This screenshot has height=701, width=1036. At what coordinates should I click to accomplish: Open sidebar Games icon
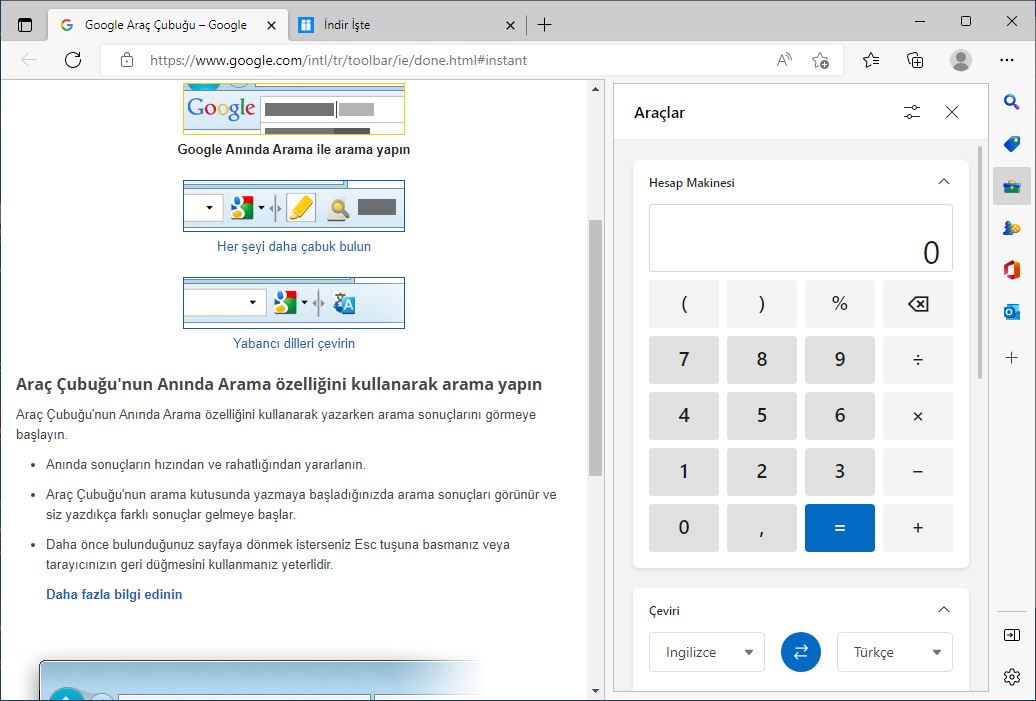tap(1012, 228)
